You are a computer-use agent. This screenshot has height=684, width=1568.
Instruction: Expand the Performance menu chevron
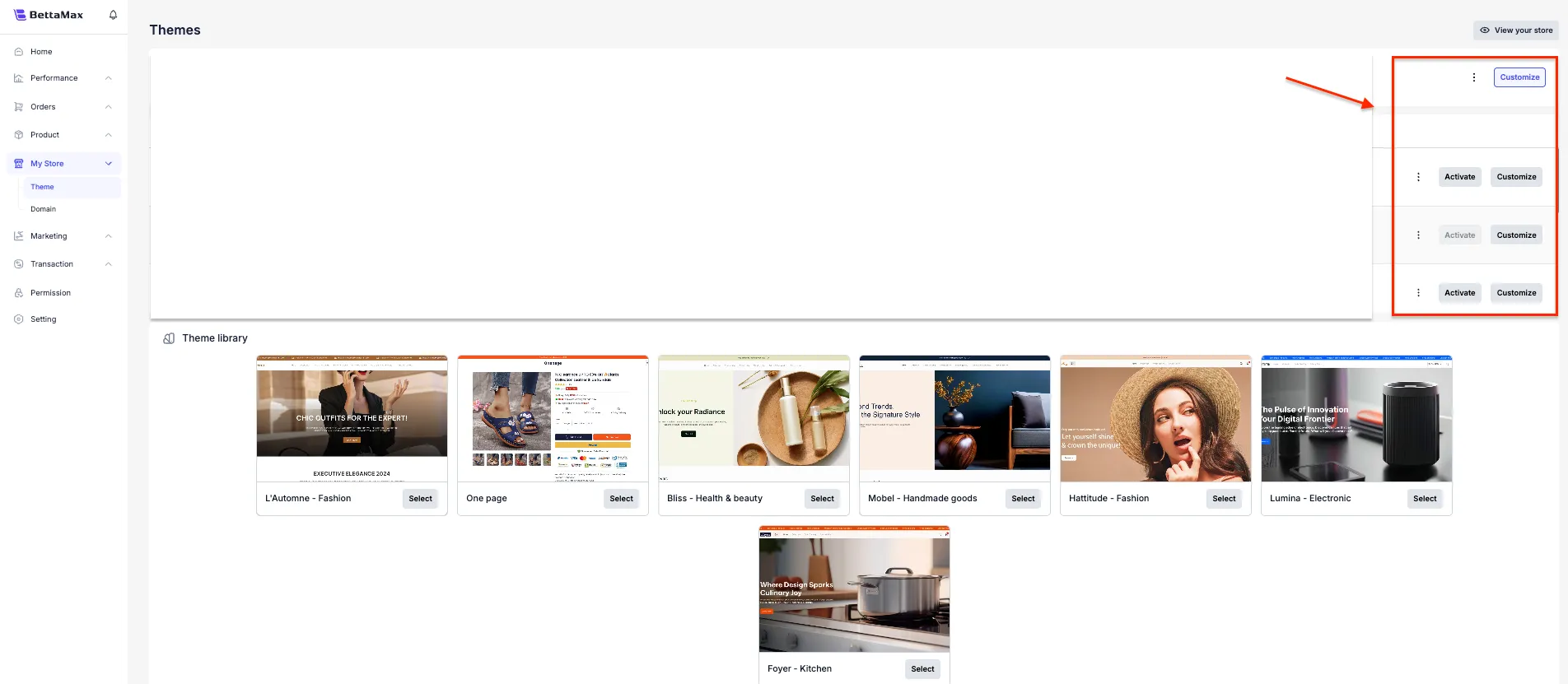109,78
